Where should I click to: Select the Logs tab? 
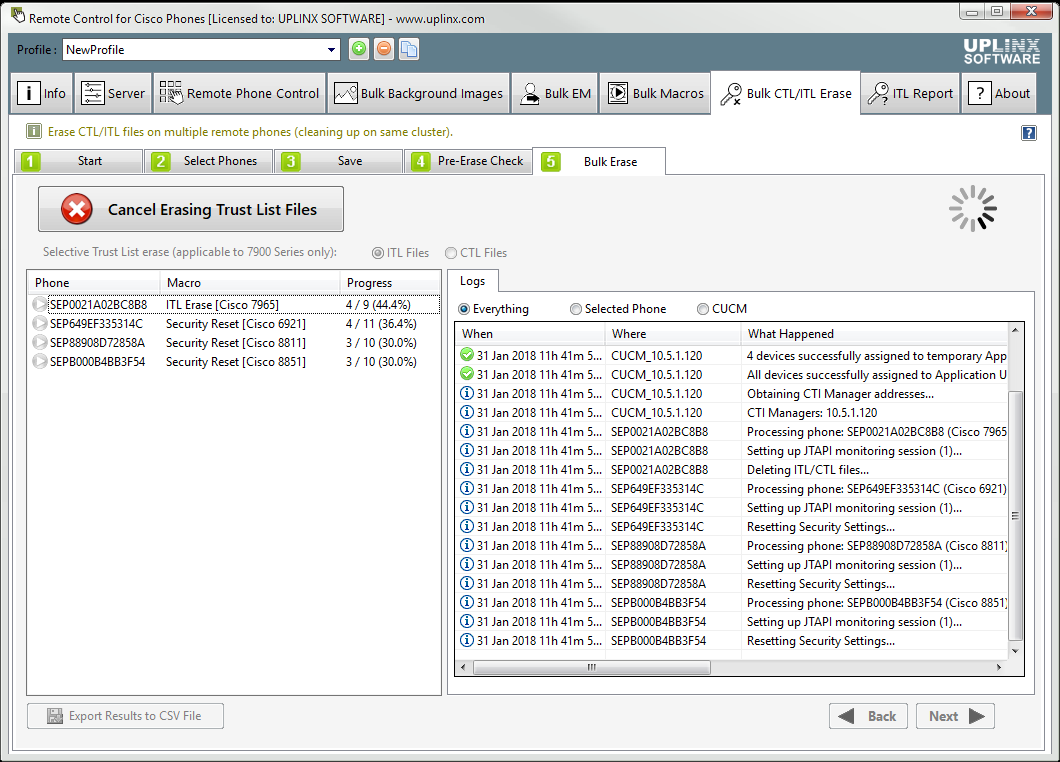pyautogui.click(x=473, y=281)
